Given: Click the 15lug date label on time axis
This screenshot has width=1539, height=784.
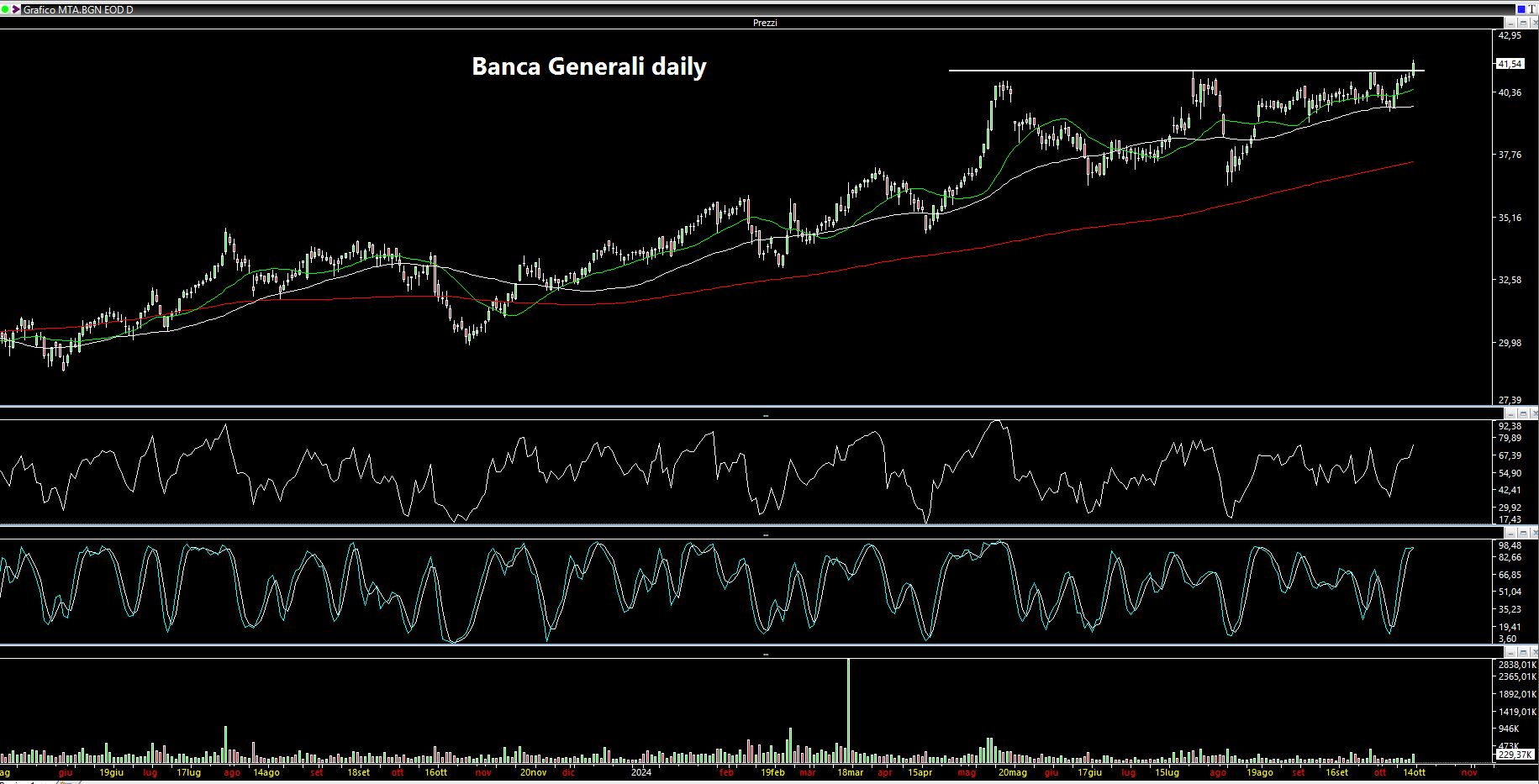Looking at the screenshot, I should [x=1166, y=772].
